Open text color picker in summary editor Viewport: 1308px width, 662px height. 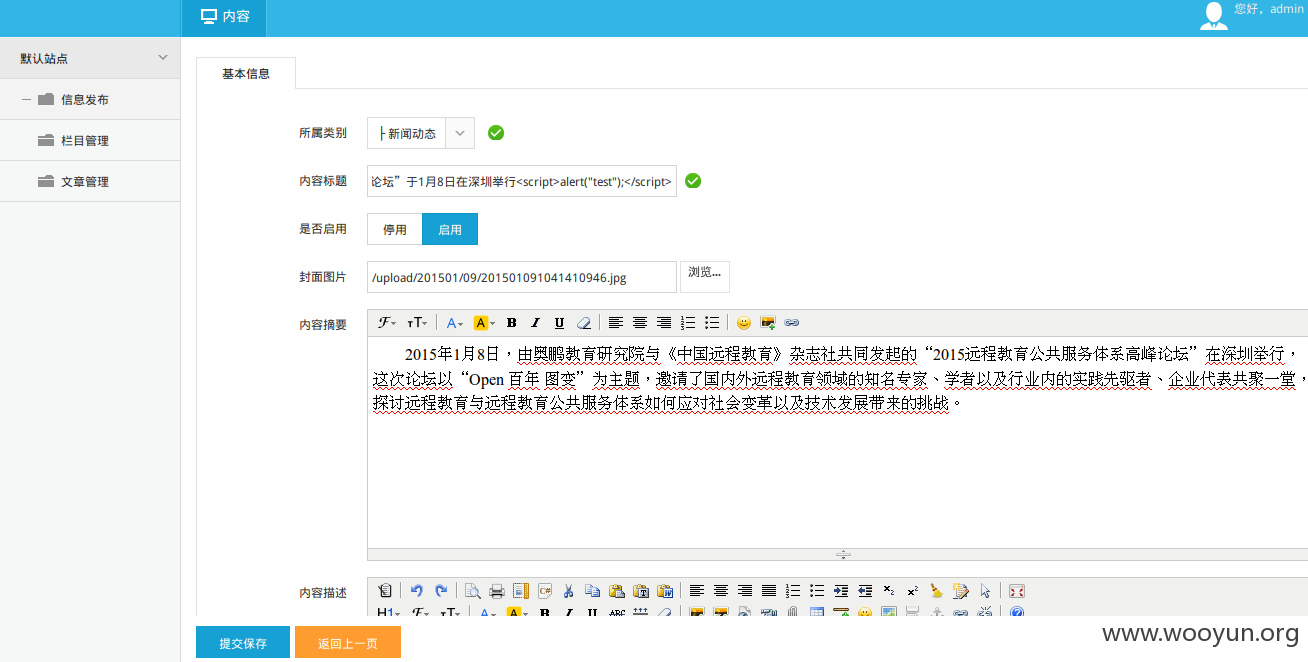click(455, 323)
